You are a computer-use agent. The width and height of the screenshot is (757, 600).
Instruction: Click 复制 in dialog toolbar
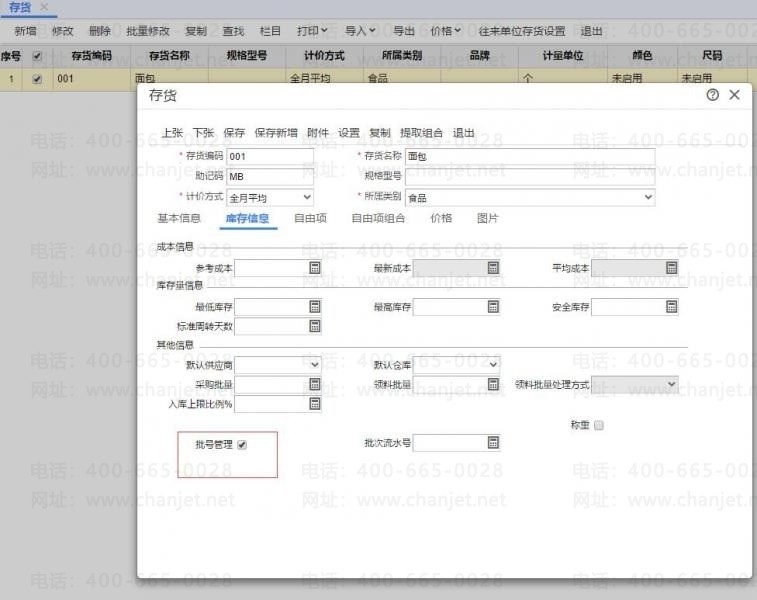[x=379, y=133]
